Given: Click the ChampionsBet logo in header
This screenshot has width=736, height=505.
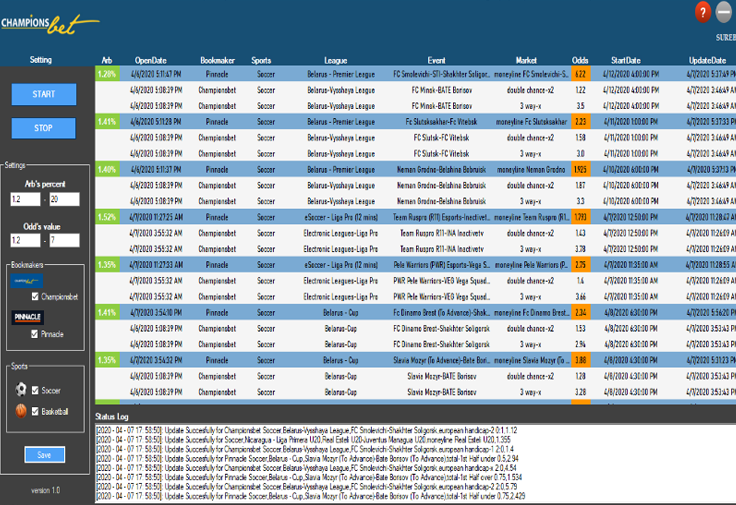Looking at the screenshot, I should [x=50, y=24].
